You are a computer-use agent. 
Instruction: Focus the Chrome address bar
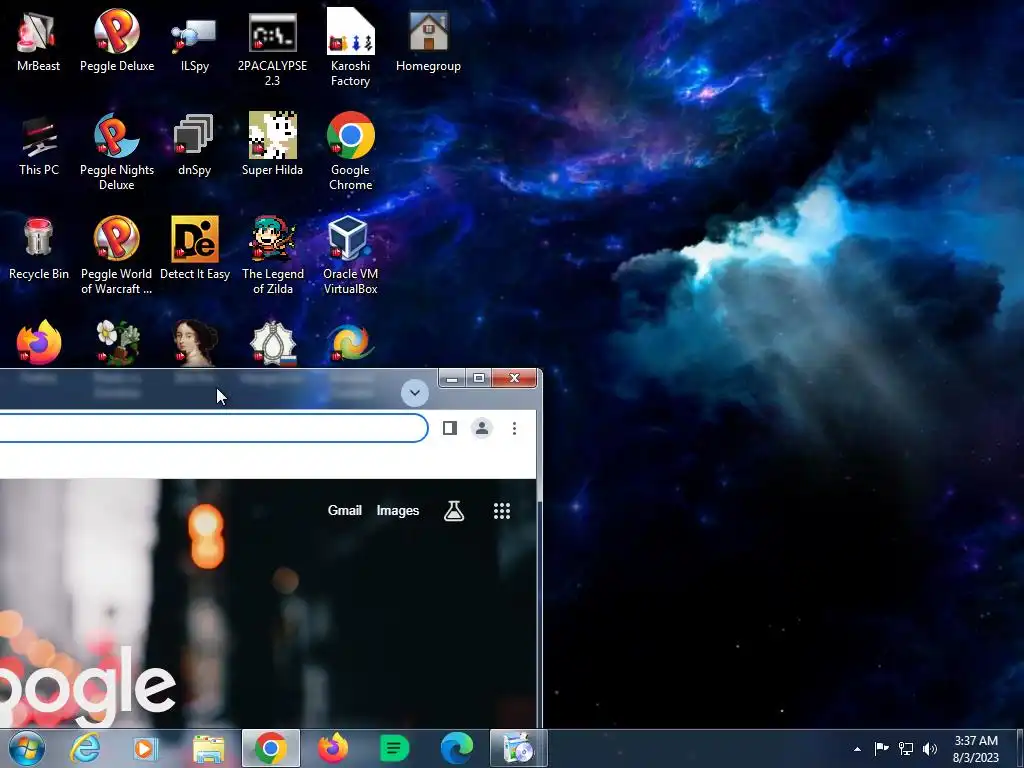point(213,428)
